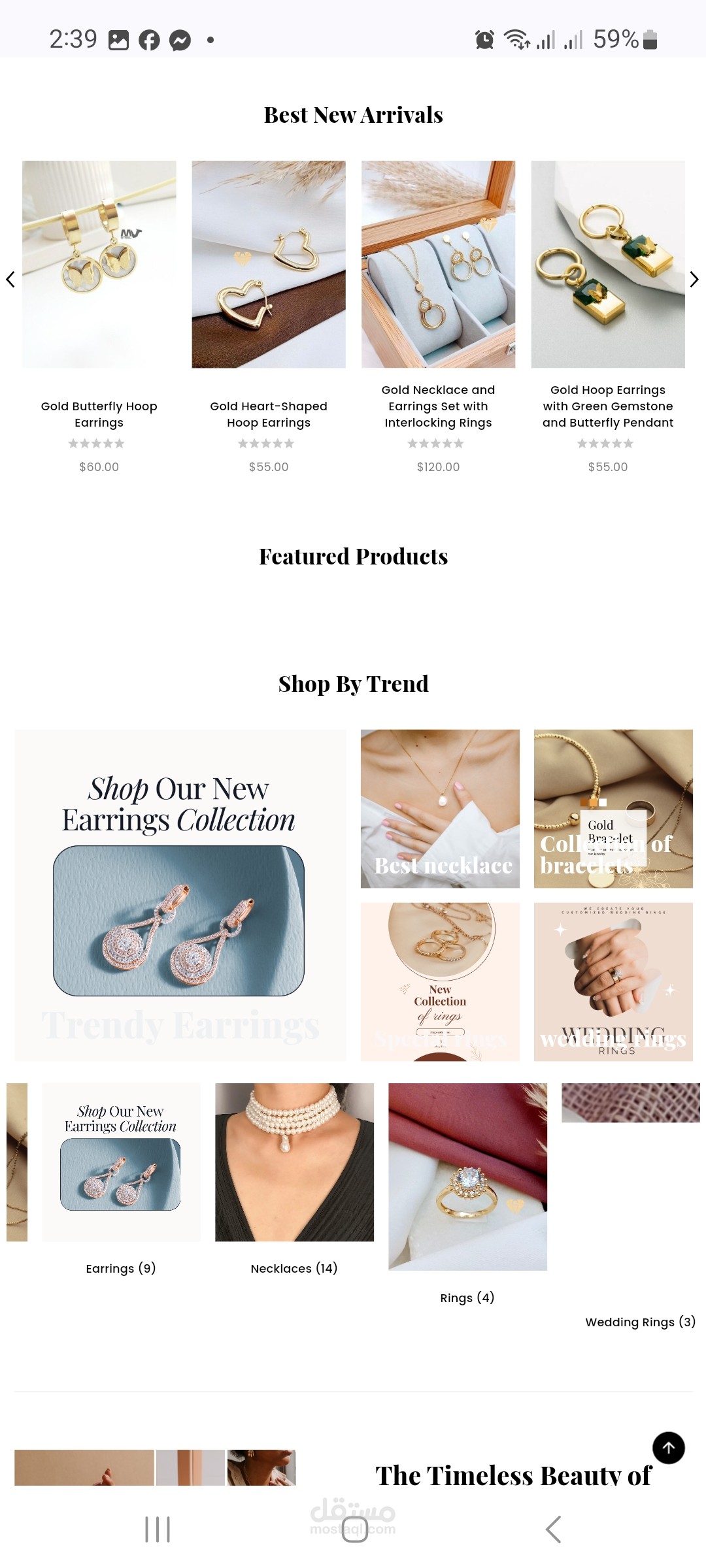
Task: View Gold Necklace and Earrings Set image
Action: [x=439, y=265]
